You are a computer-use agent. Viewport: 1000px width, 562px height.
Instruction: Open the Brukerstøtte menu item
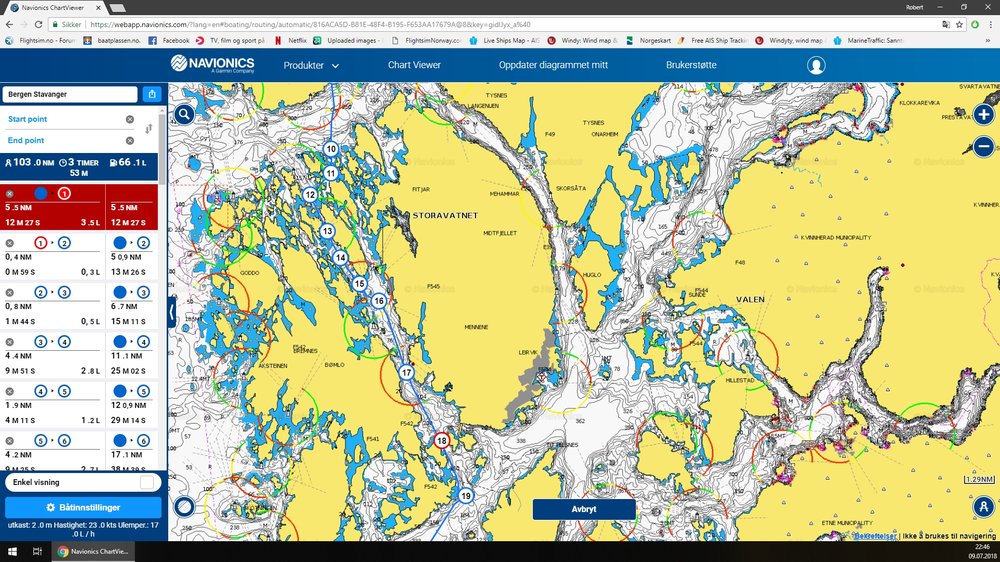pos(691,65)
